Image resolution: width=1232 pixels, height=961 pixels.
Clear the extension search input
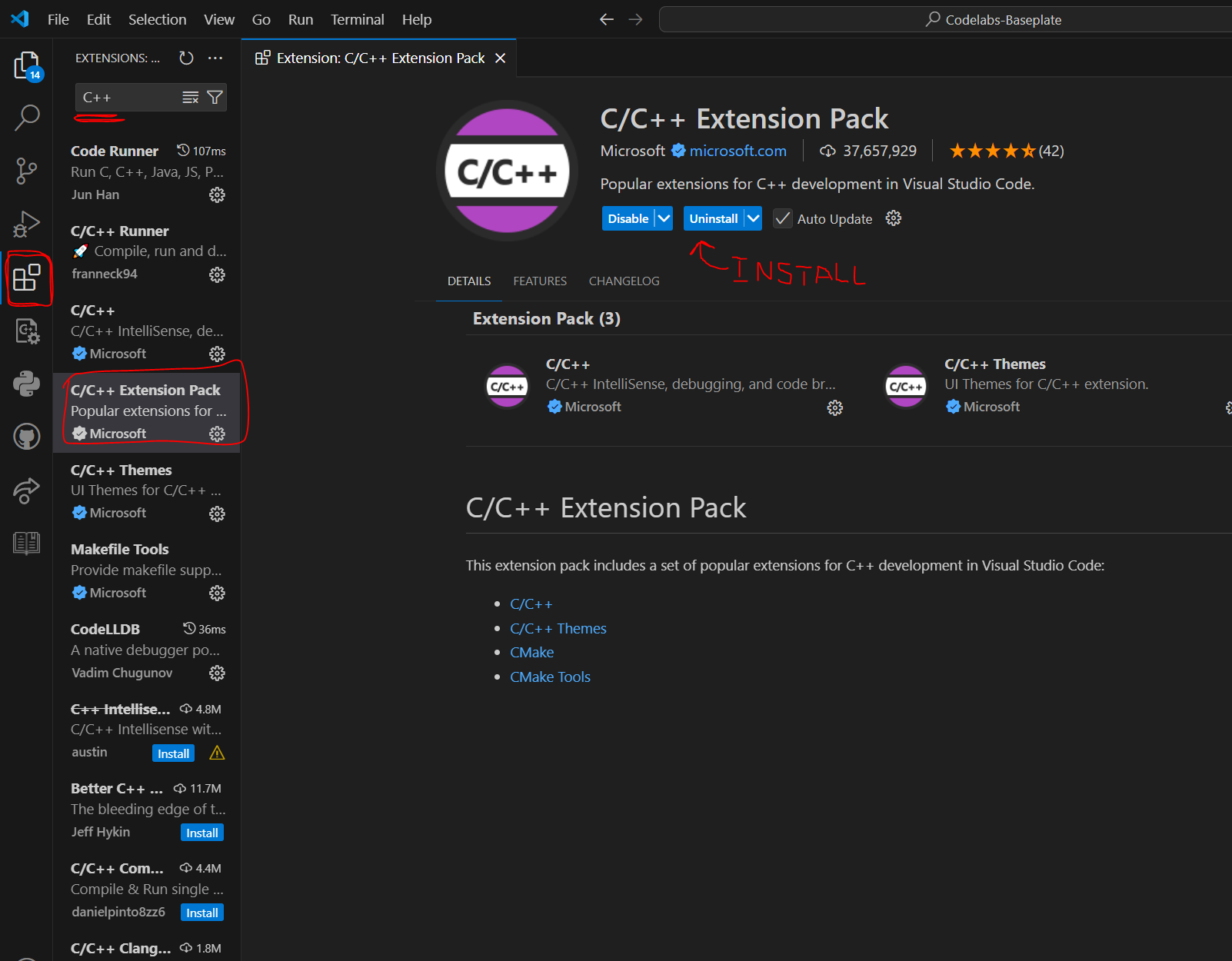189,97
